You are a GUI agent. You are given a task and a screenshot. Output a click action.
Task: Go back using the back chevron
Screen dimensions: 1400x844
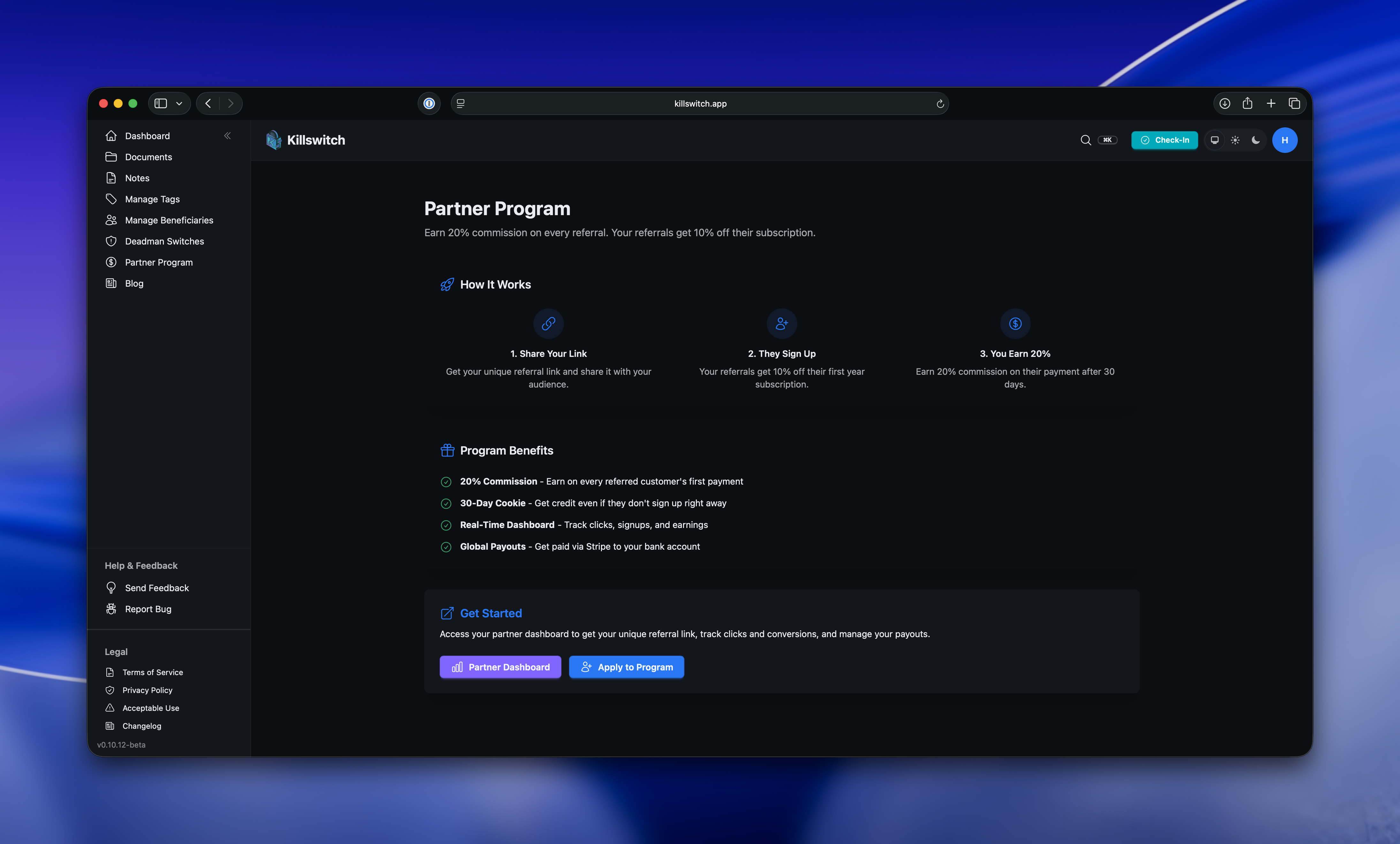click(208, 103)
